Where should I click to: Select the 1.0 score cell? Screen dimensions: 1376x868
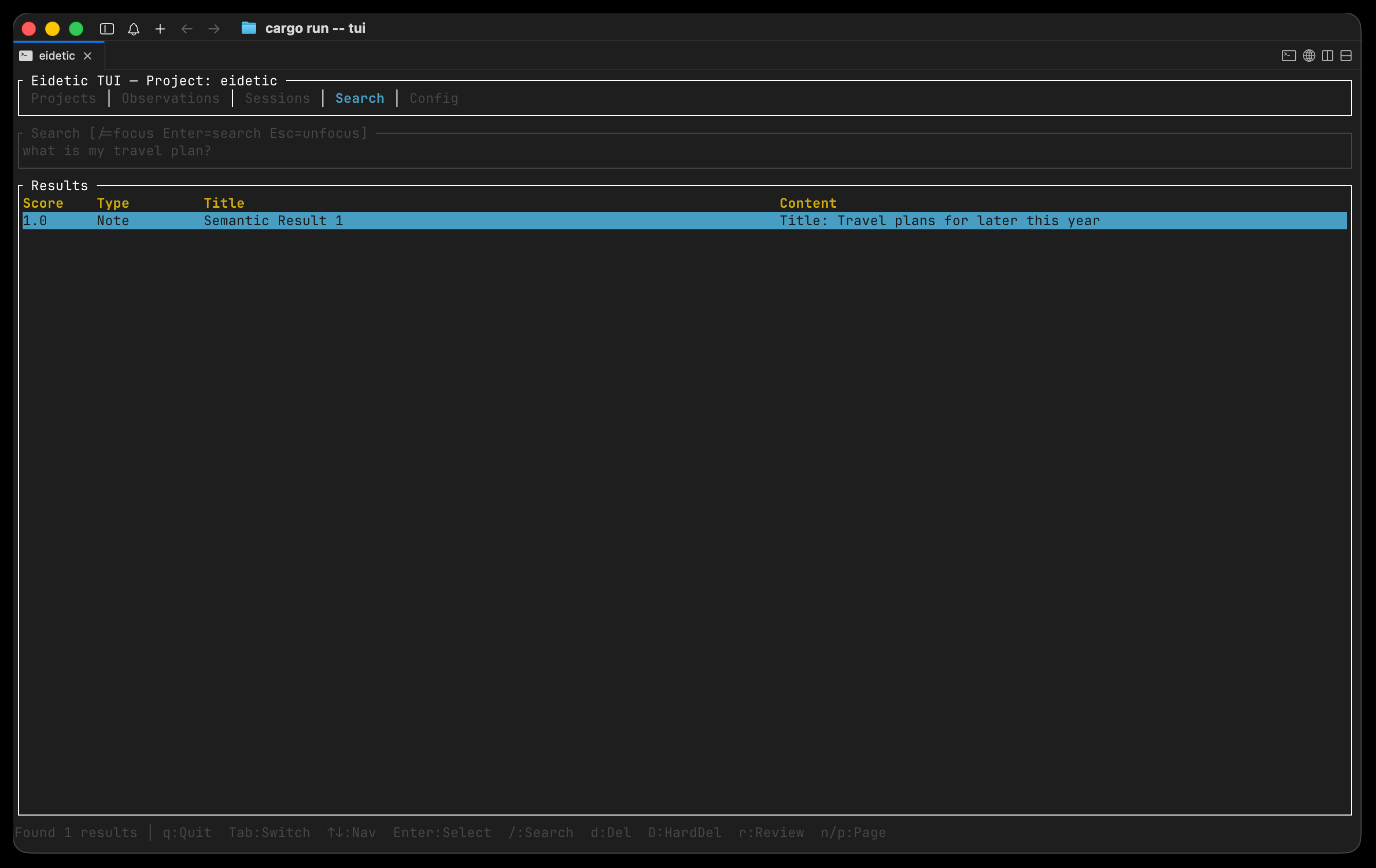click(35, 221)
